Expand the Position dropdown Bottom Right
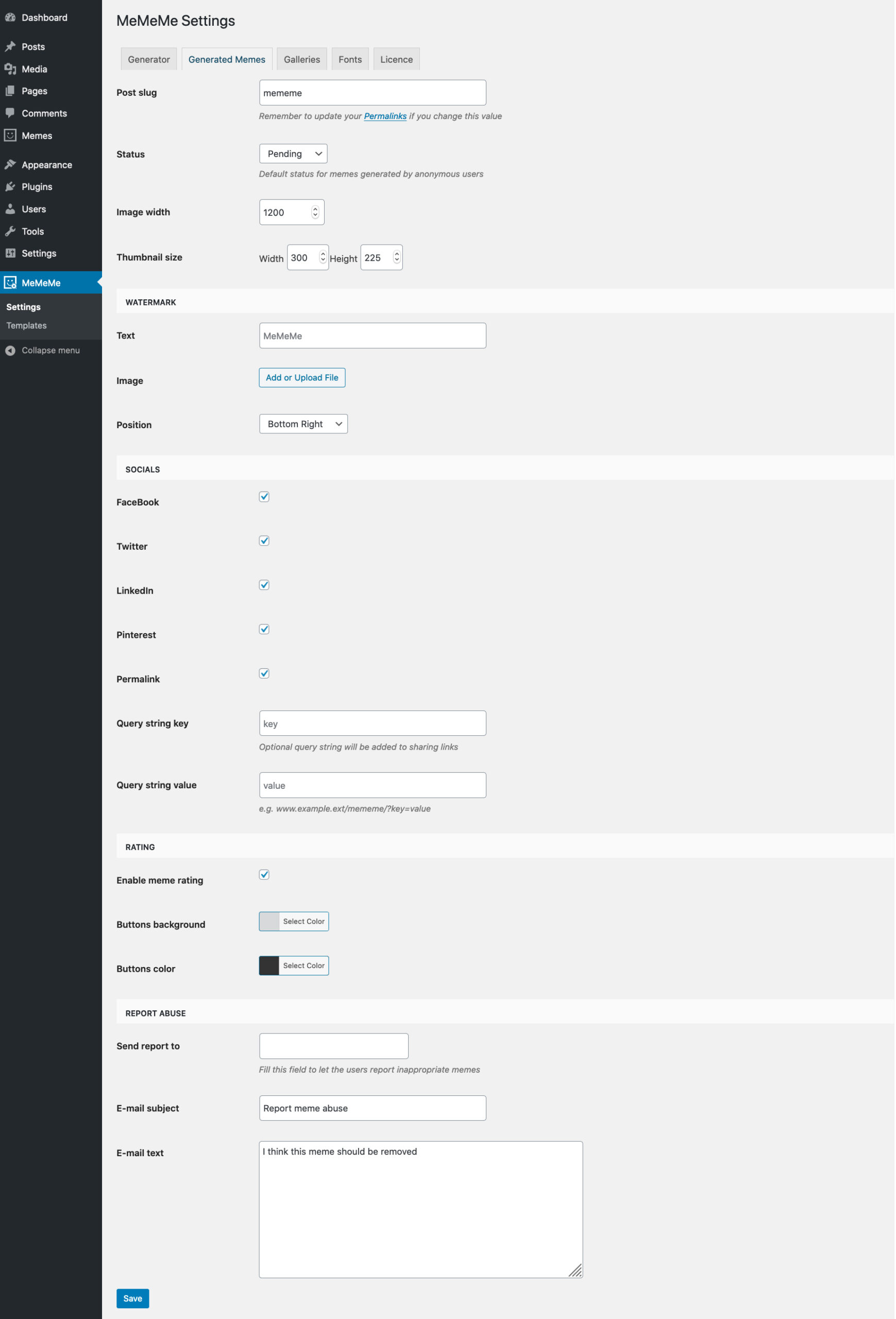896x1319 pixels. point(303,424)
